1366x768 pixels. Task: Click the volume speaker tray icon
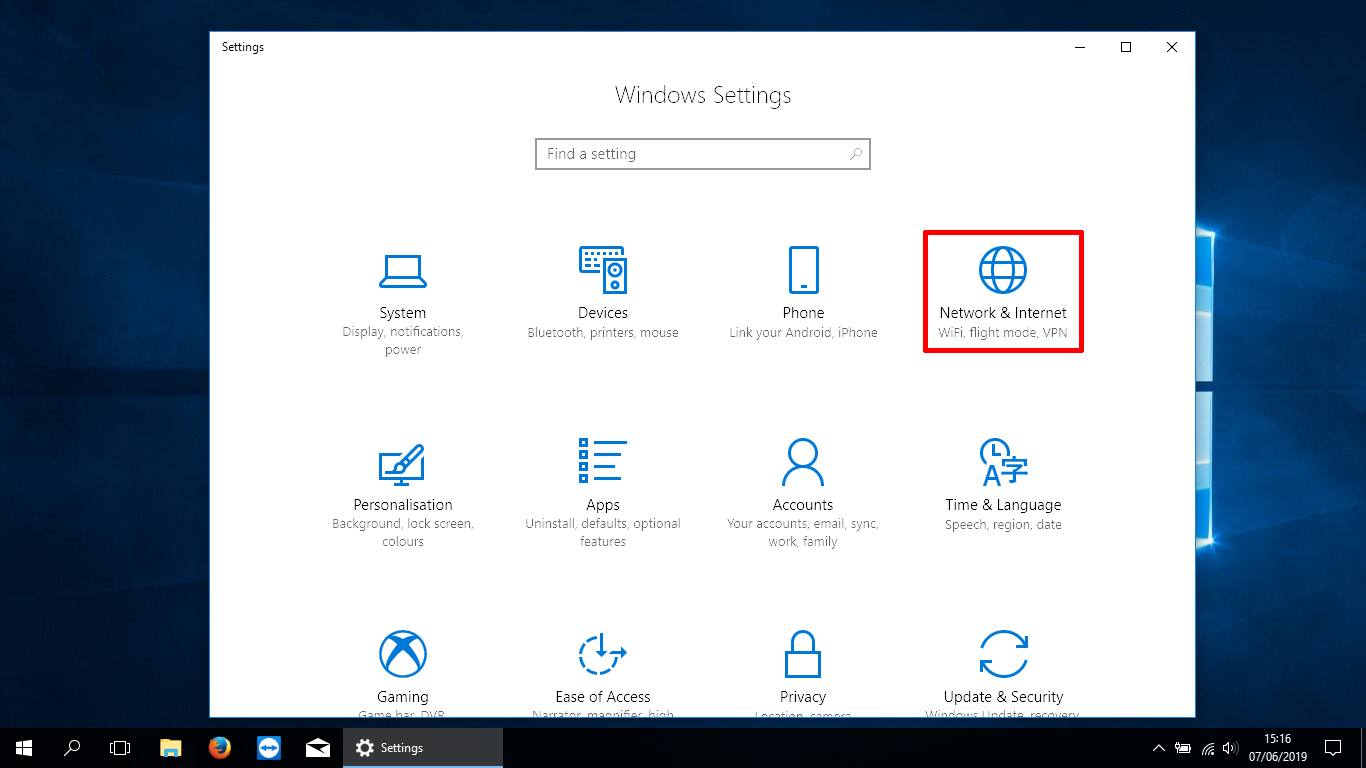coord(1230,748)
